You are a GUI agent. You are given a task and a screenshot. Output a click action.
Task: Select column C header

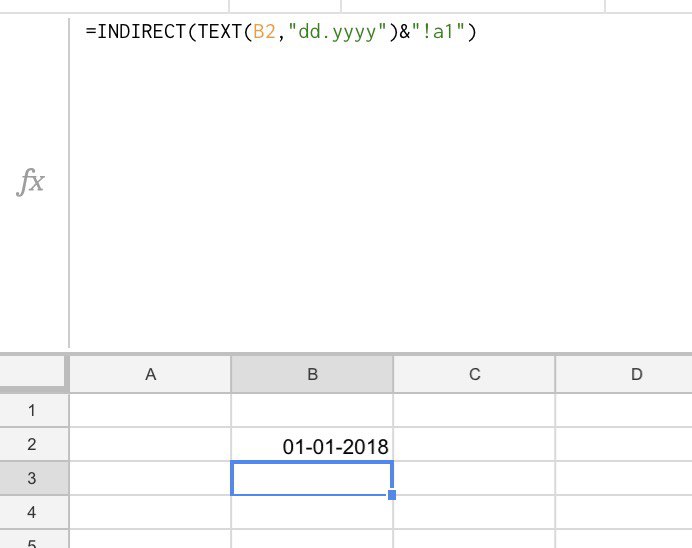[474, 374]
